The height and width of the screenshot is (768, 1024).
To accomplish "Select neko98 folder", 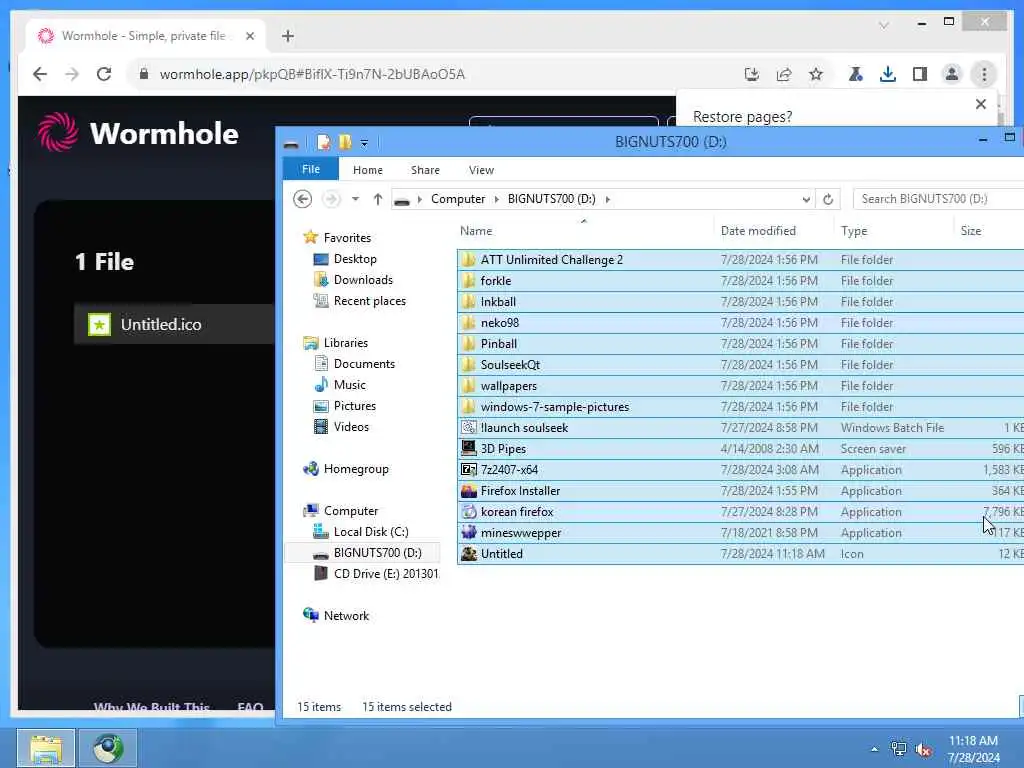I will click(500, 323).
